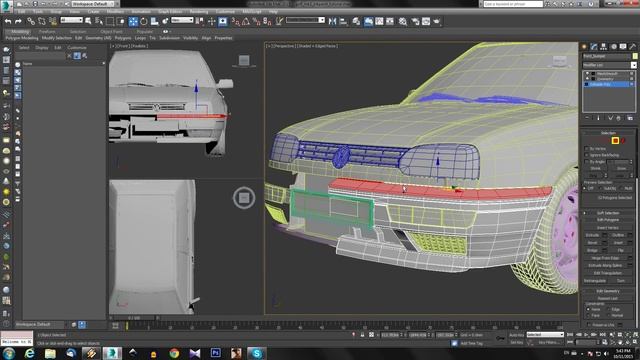The image size is (640, 360).
Task: Open the key filter Selected dropdown
Action: point(545,335)
